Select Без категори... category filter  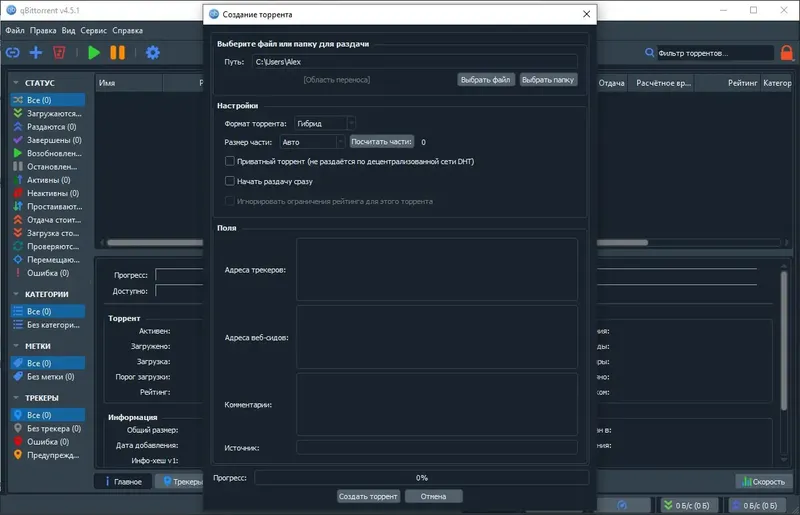pyautogui.click(x=48, y=325)
